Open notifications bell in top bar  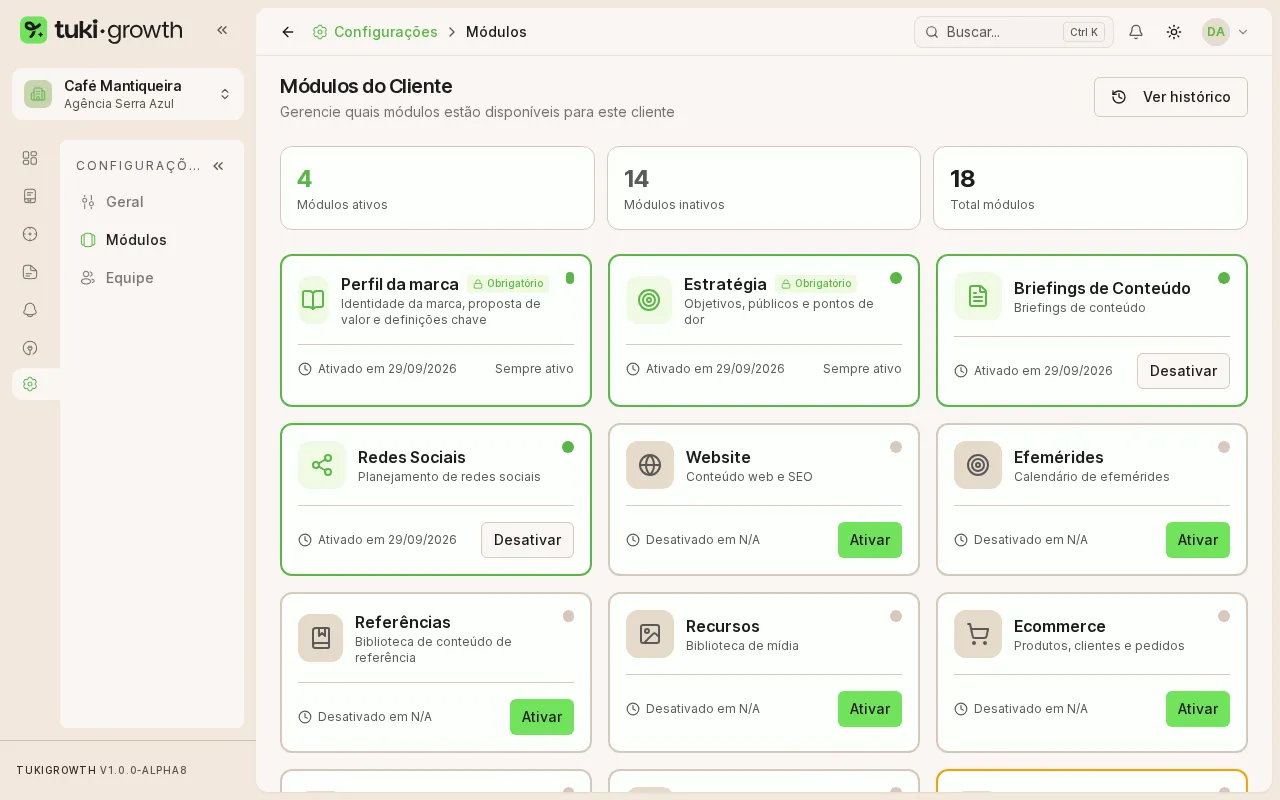pos(1136,32)
